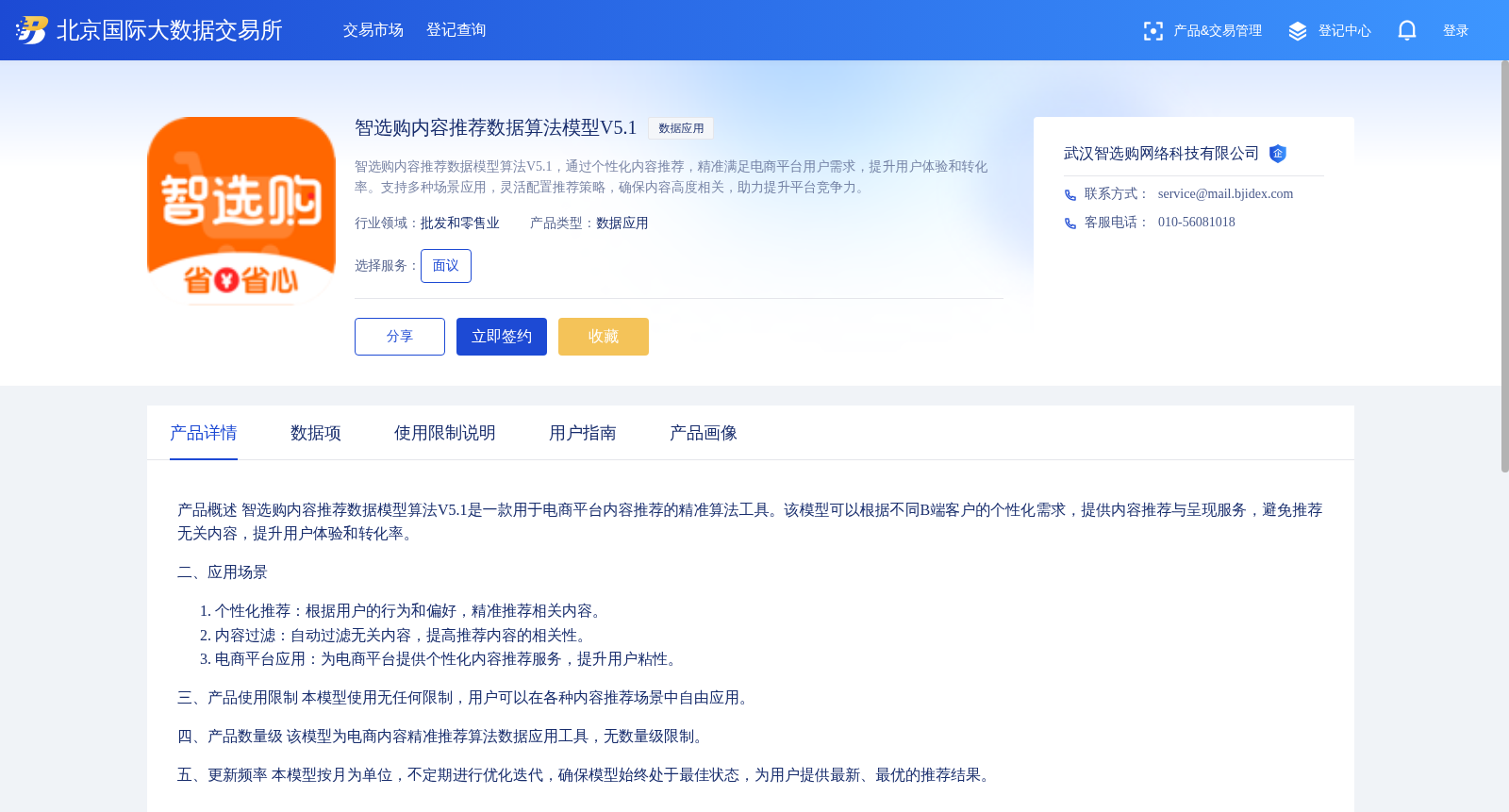Viewport: 1509px width, 812px height.
Task: Click the Beijing data exchange logo icon
Action: pyautogui.click(x=32, y=30)
